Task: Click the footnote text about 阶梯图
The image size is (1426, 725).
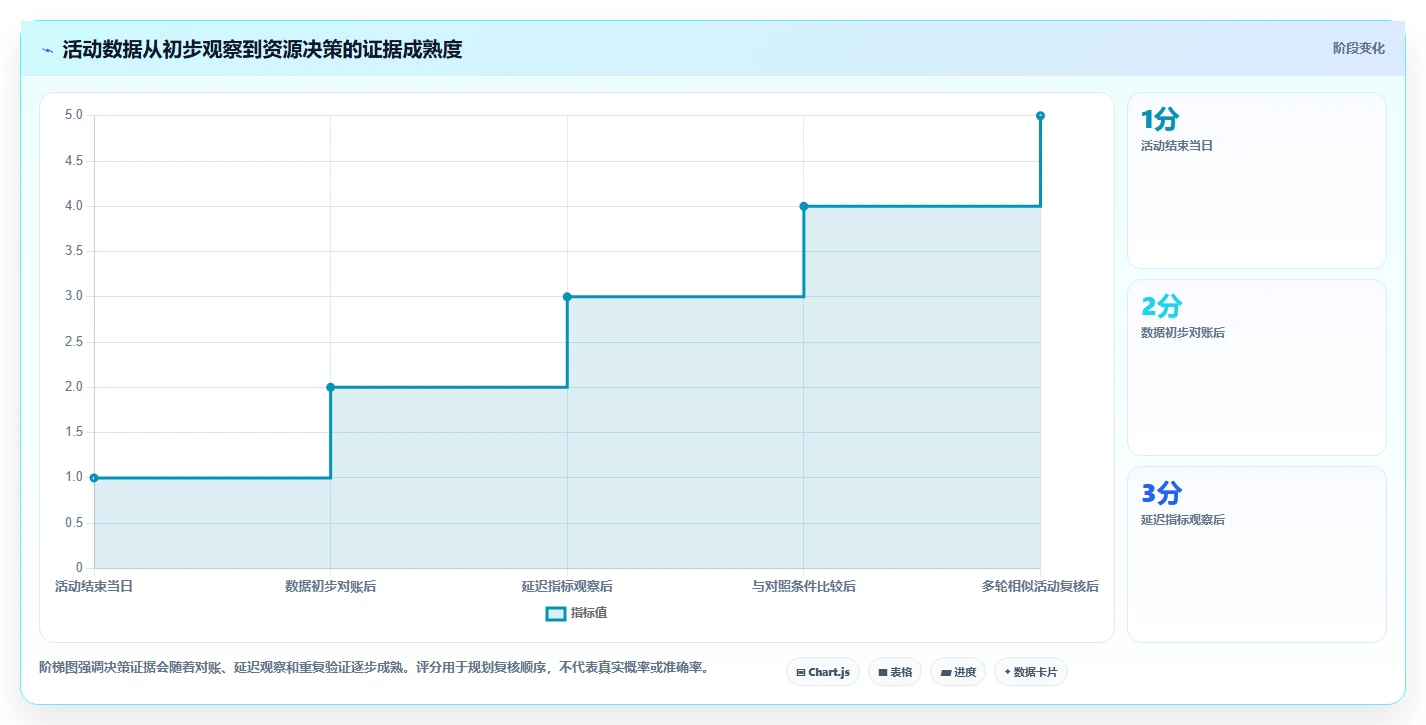Action: pos(374,667)
